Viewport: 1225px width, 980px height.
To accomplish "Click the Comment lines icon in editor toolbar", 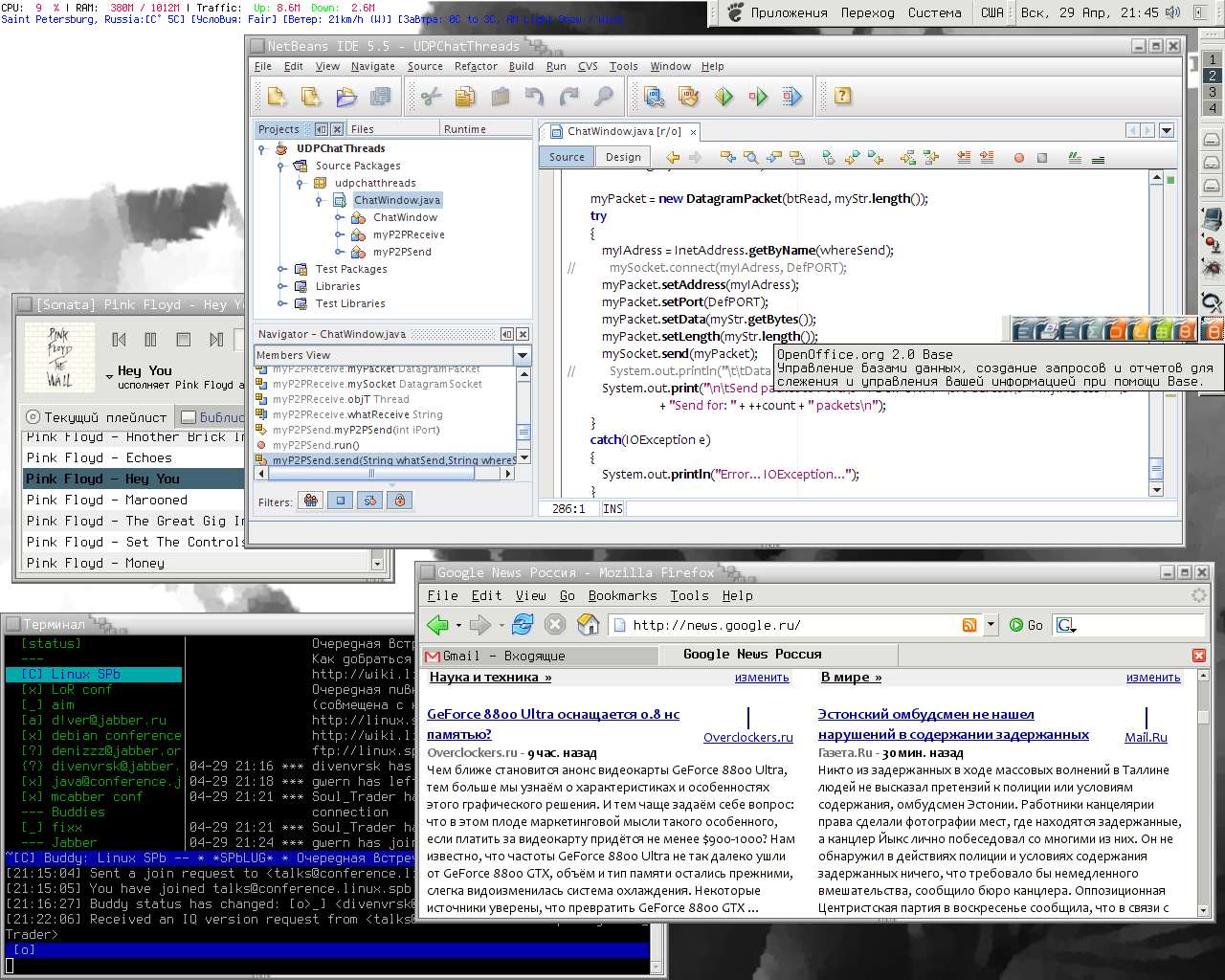I will pyautogui.click(x=1075, y=157).
